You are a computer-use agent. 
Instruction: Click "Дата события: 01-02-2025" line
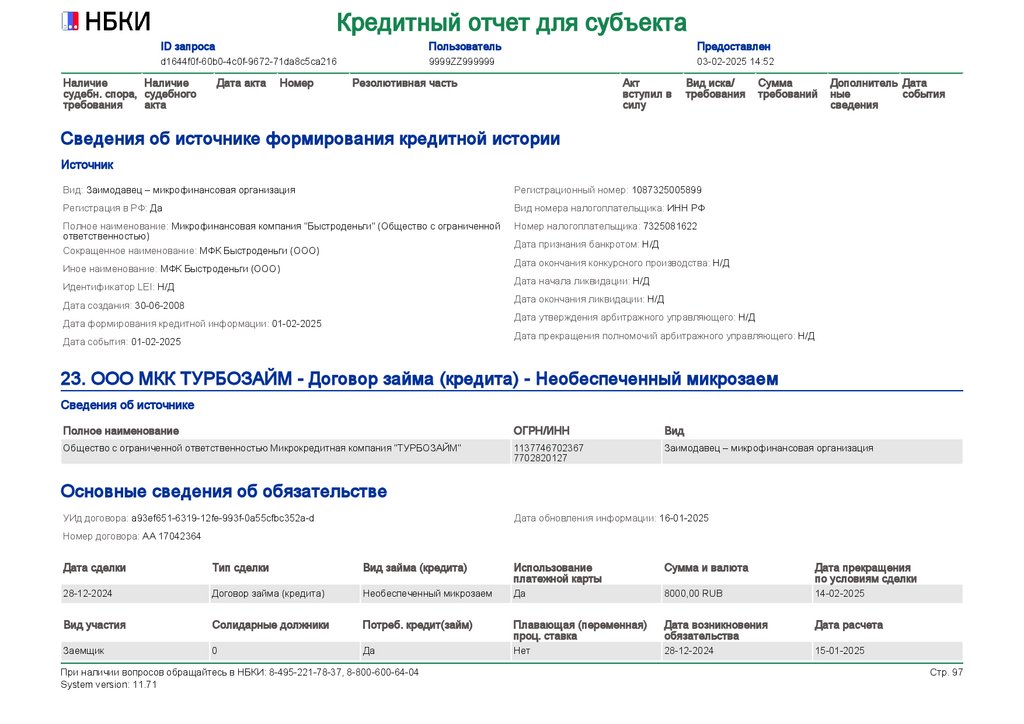point(121,342)
